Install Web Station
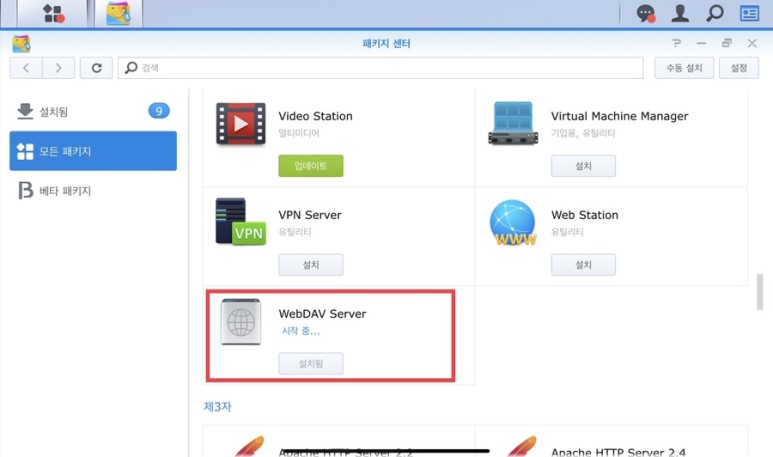 pyautogui.click(x=583, y=265)
